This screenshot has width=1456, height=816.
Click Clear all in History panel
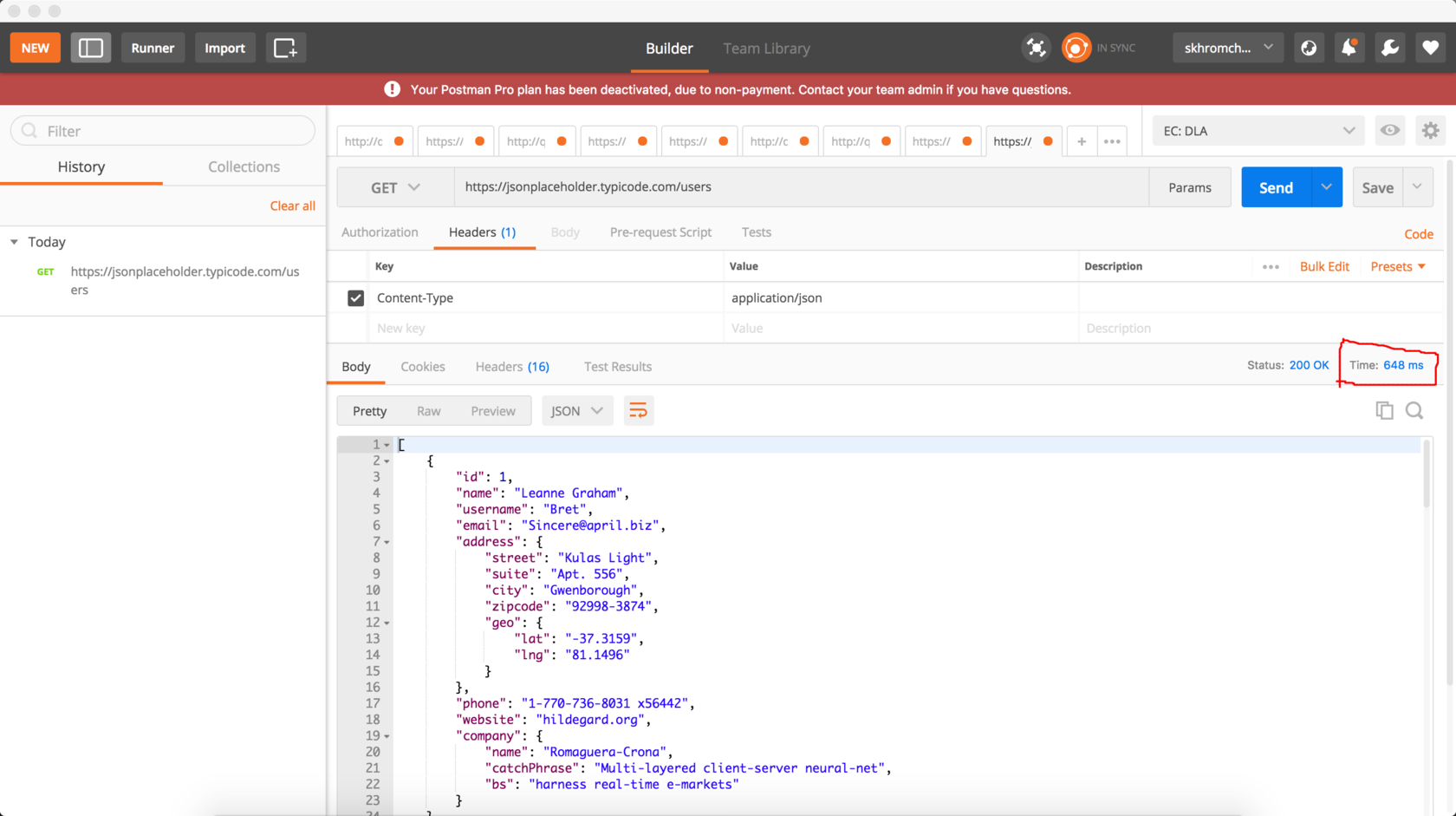coord(293,206)
